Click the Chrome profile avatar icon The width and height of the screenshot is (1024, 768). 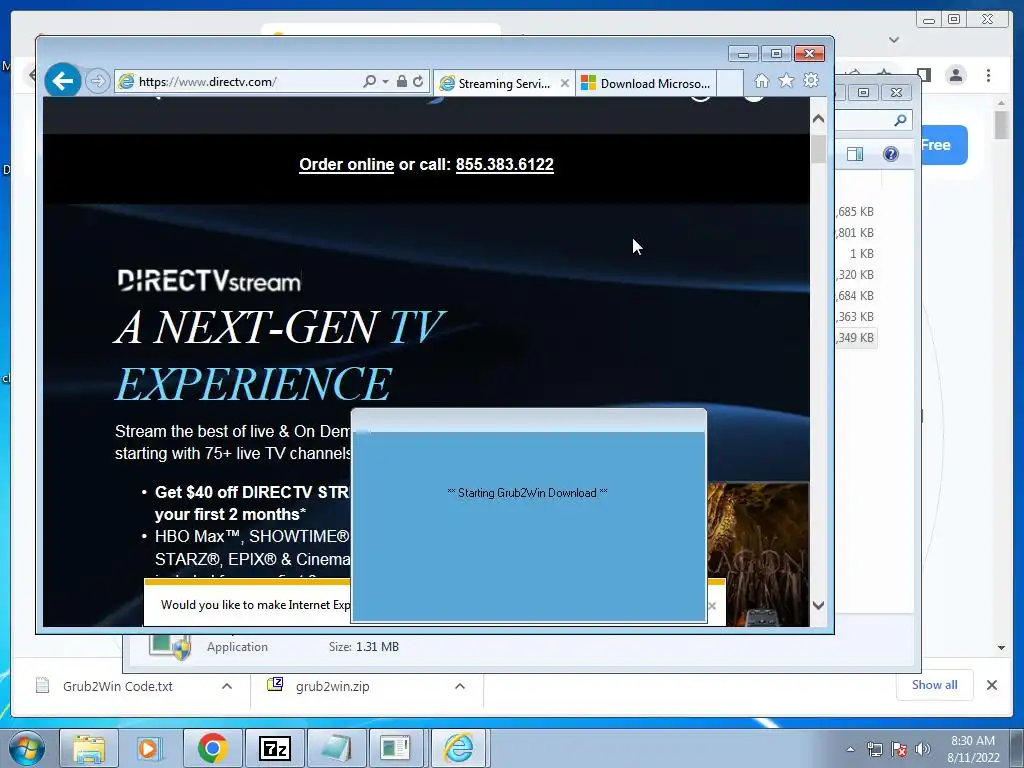click(x=956, y=75)
